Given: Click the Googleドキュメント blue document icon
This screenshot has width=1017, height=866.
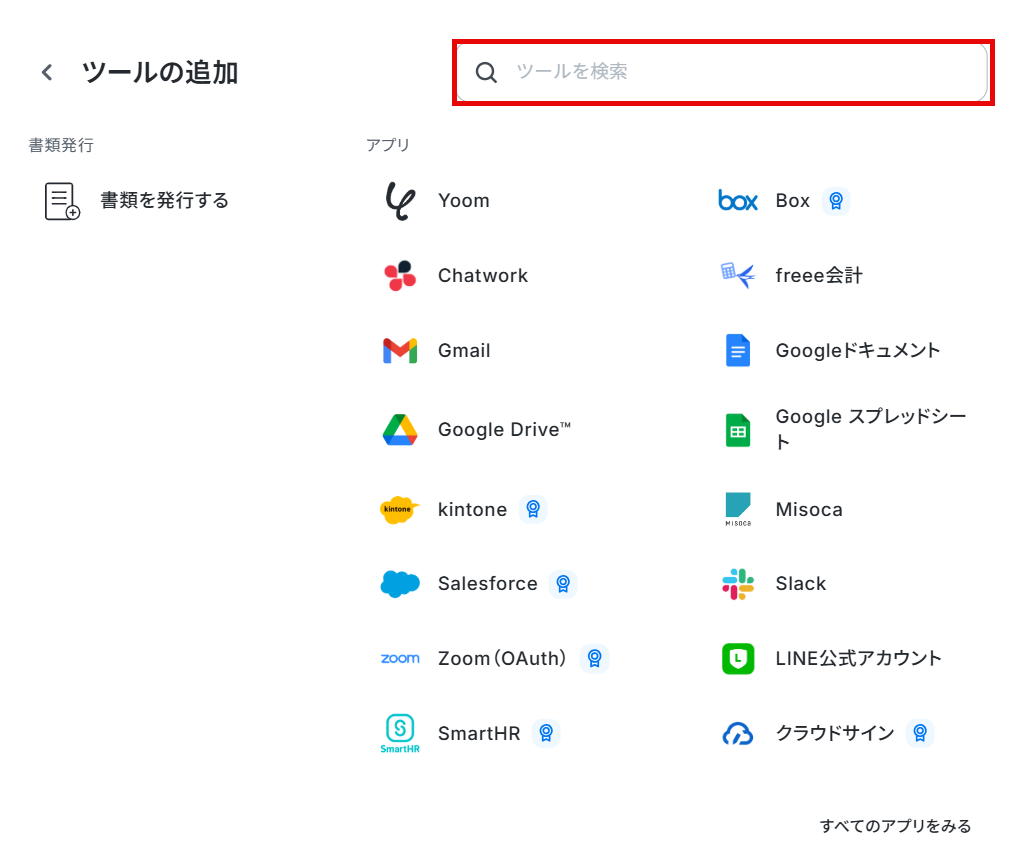Looking at the screenshot, I should tap(738, 350).
